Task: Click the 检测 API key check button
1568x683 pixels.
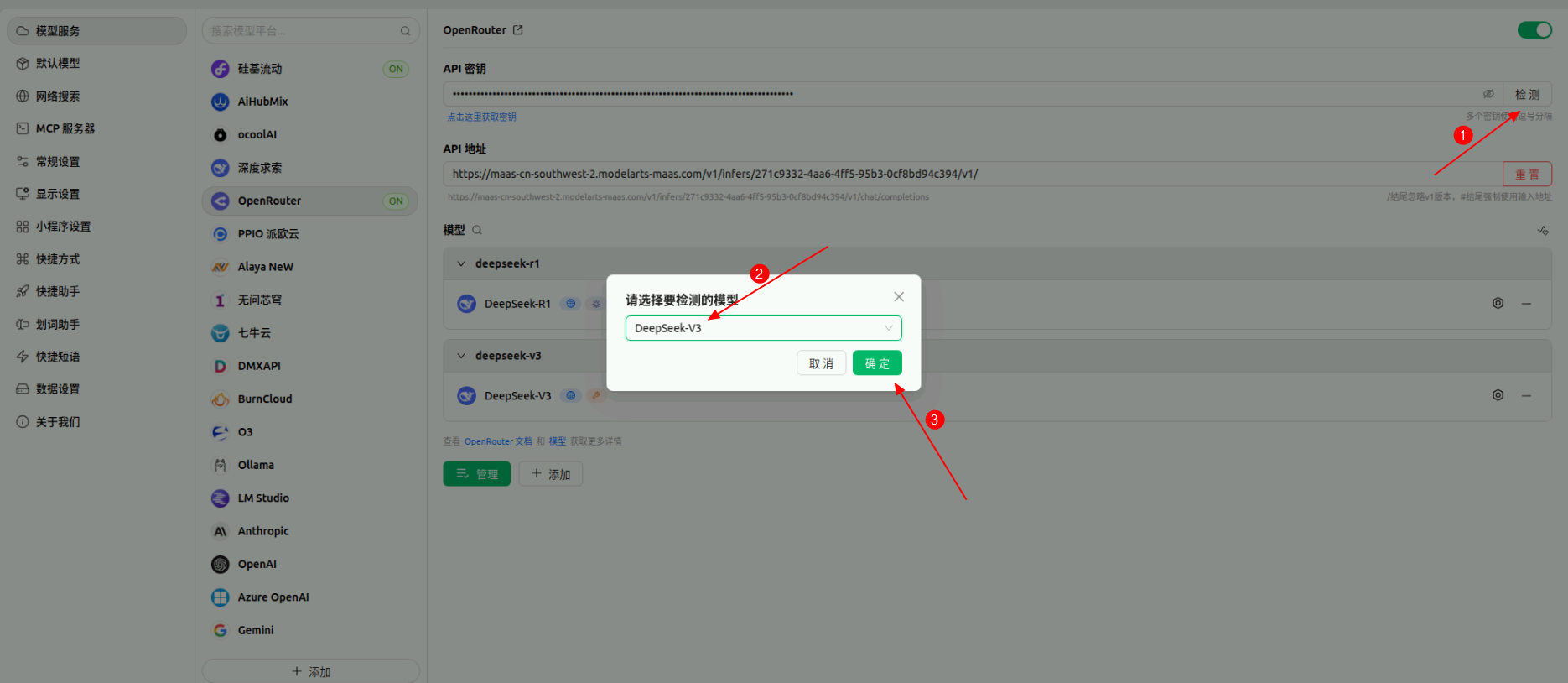Action: (x=1527, y=94)
